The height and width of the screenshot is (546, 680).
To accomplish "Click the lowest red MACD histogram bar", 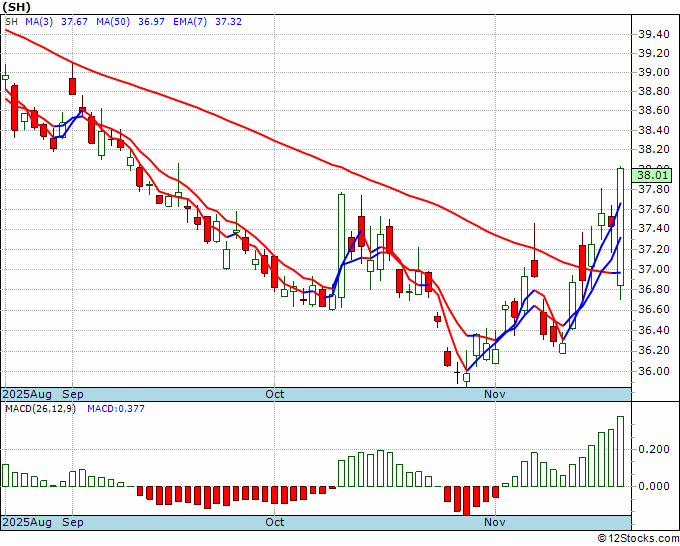I will tap(467, 501).
